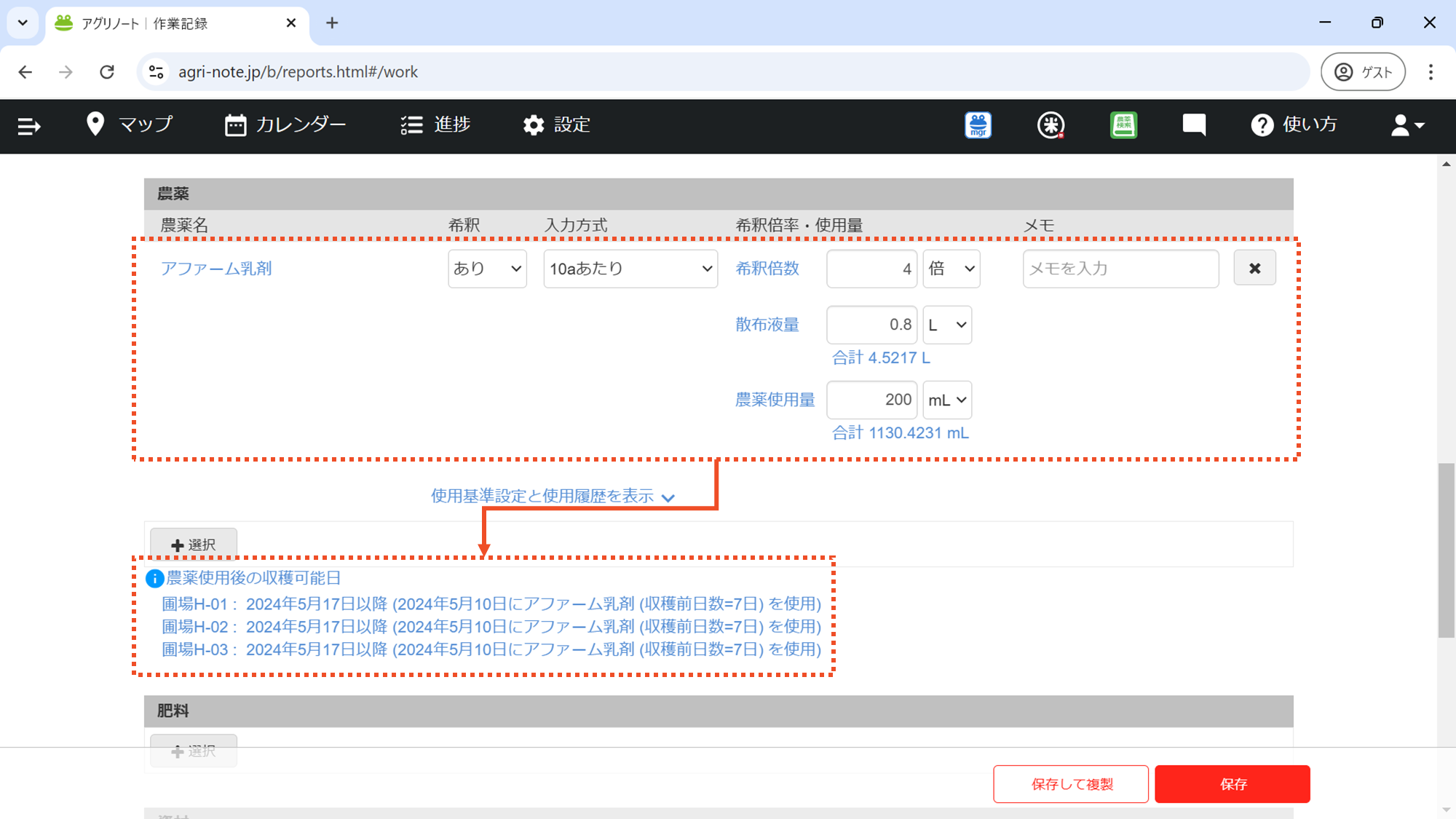The image size is (1456, 819).
Task: Open the 進捗 progress page
Action: 435,124
